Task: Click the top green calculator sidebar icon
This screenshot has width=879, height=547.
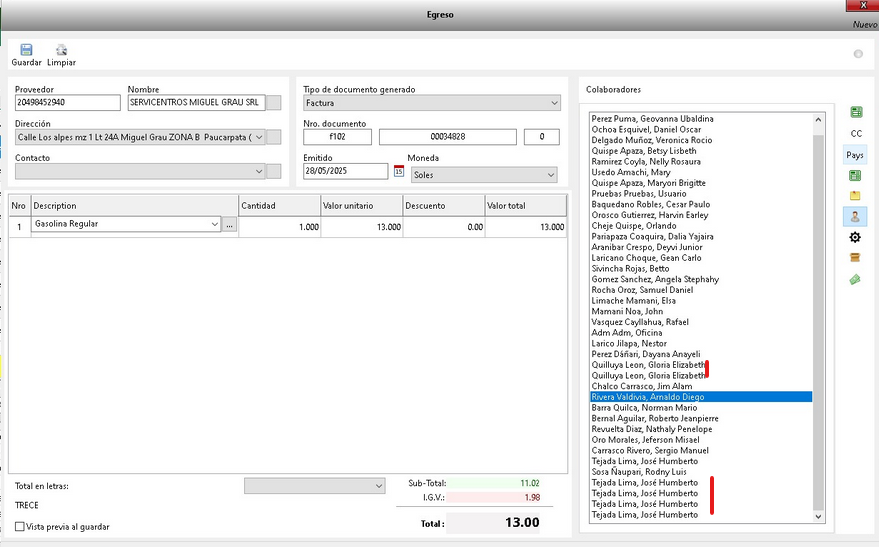Action: 855,112
